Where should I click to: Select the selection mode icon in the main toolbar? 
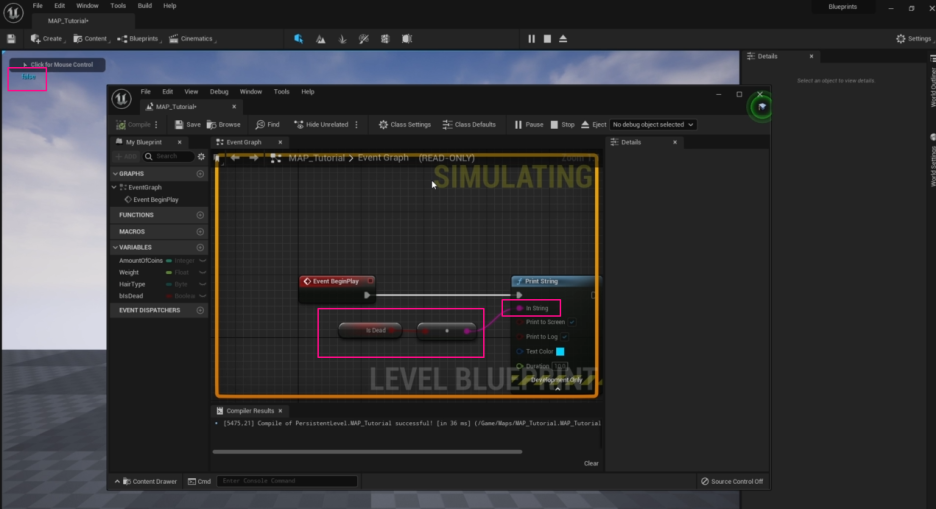(x=298, y=39)
